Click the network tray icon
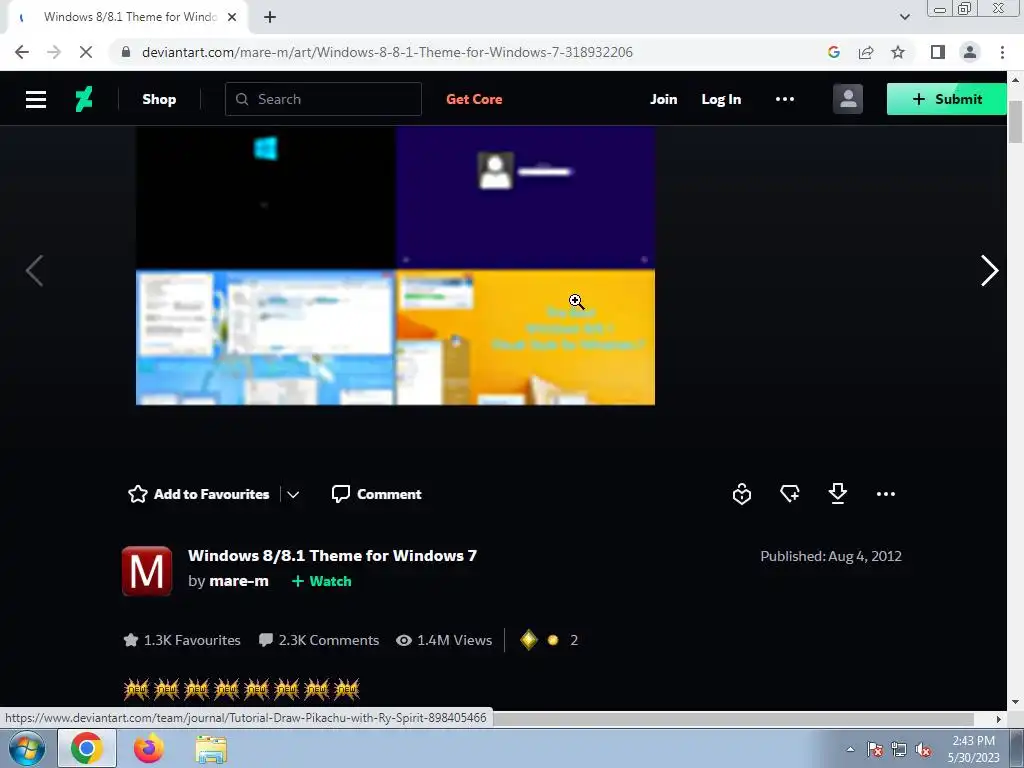The image size is (1024, 768). point(899,749)
